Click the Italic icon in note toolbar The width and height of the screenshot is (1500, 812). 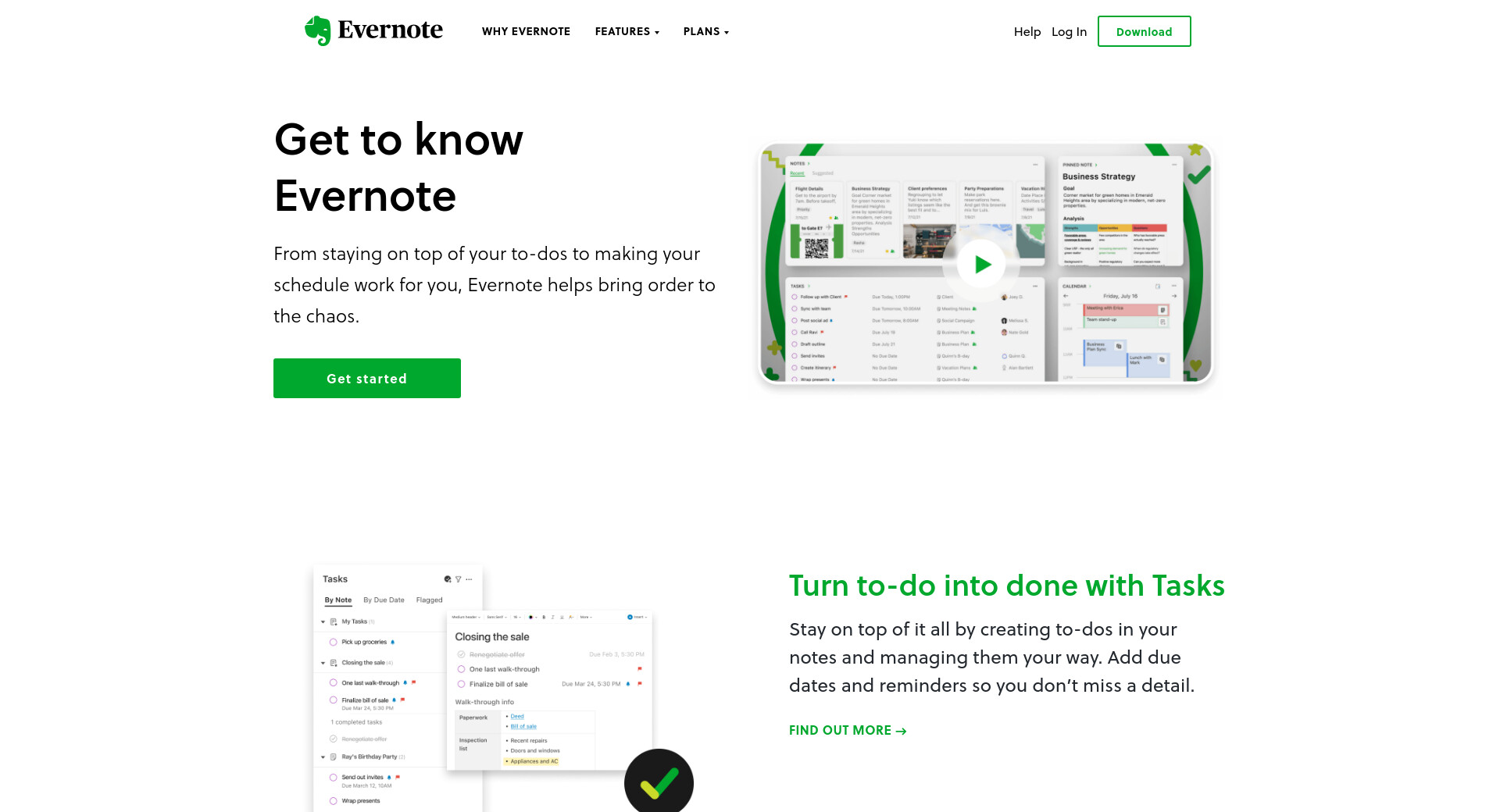tap(552, 617)
